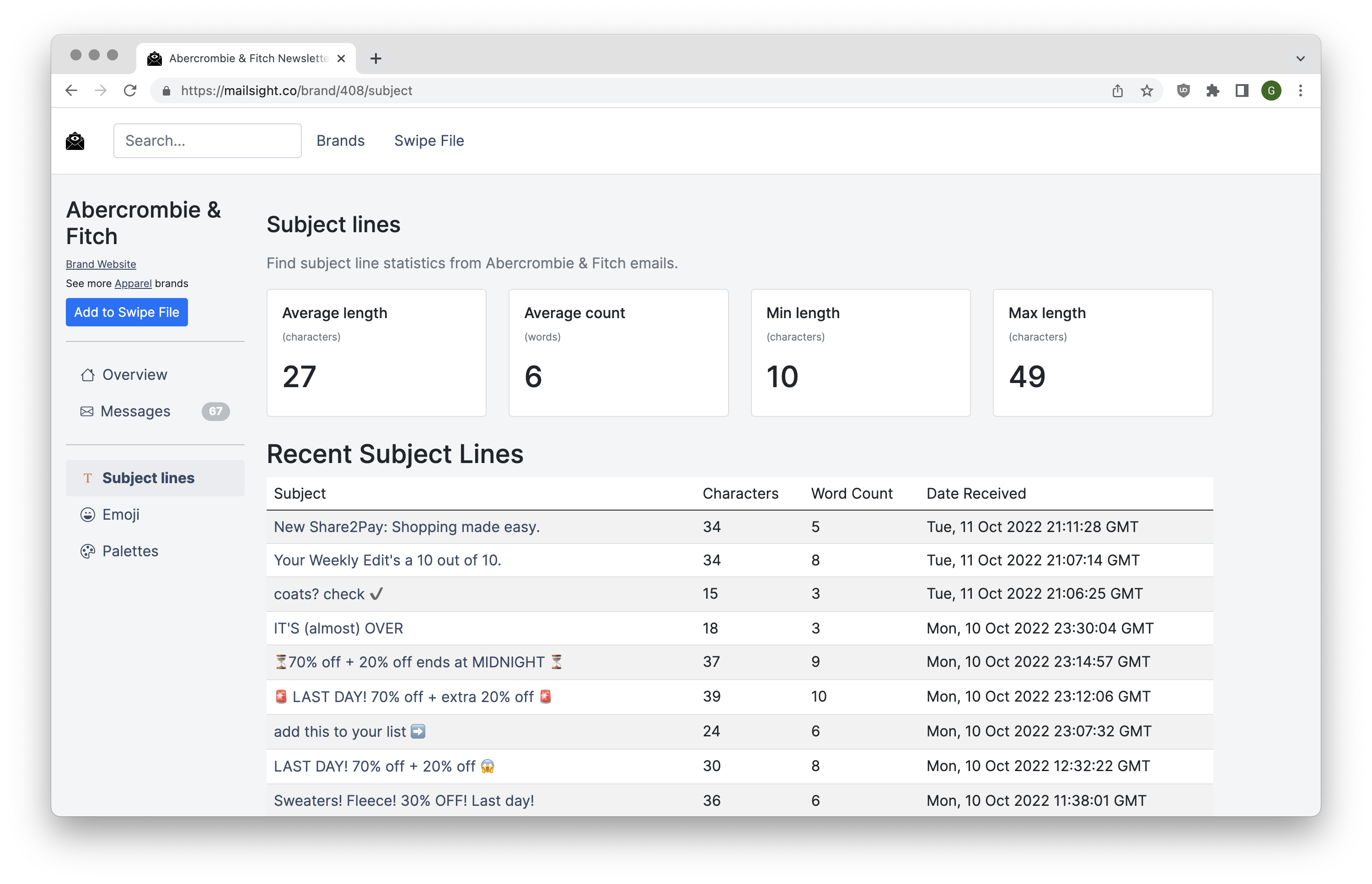Screen dimensions: 1372x884
Task: Open the Palettes sidebar section
Action: pyautogui.click(x=155, y=552)
